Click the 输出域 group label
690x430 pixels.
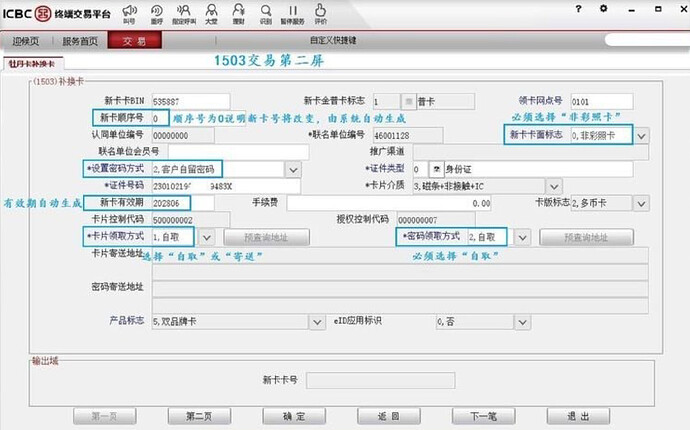44,361
